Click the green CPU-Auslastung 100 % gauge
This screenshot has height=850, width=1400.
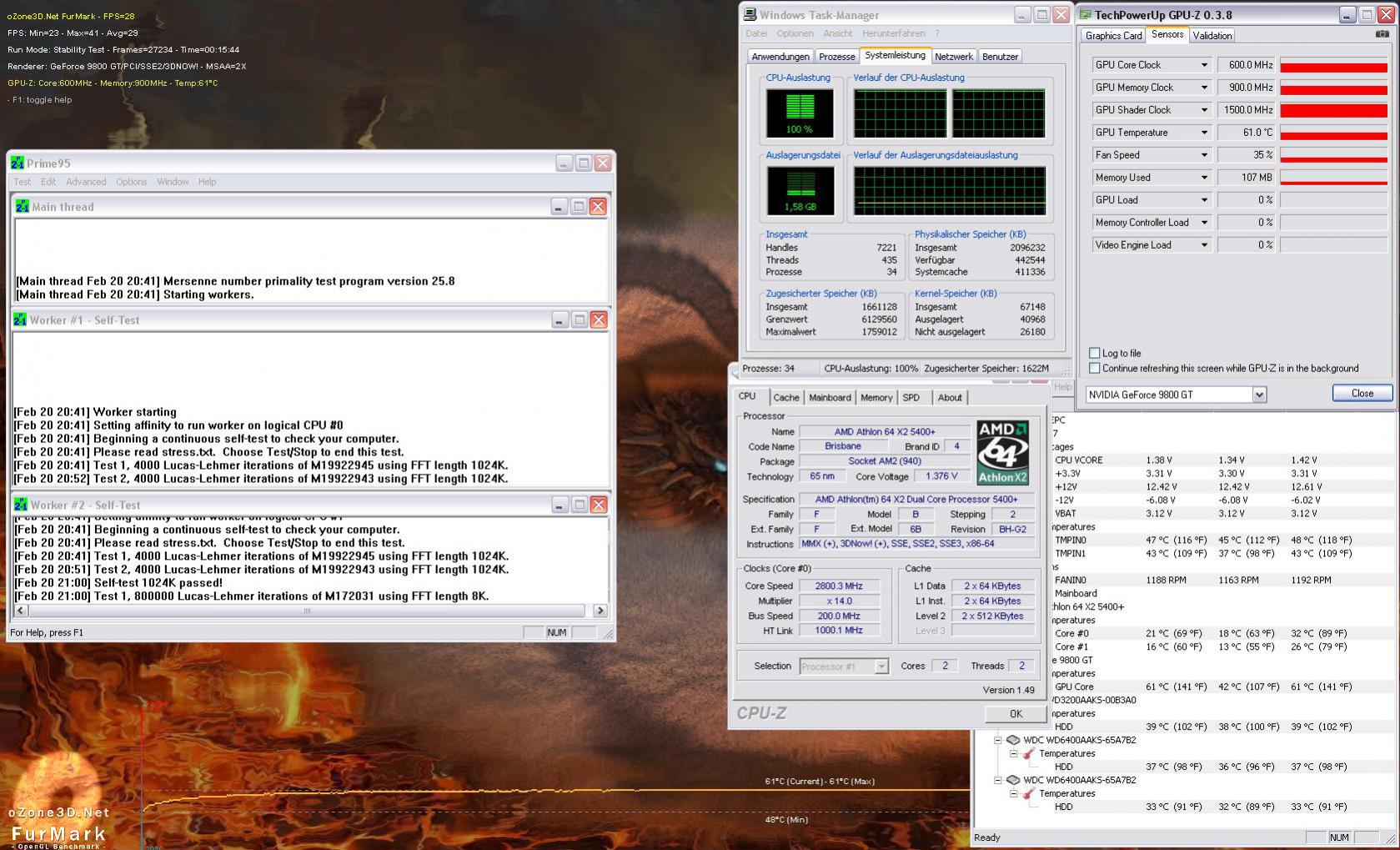pos(799,113)
